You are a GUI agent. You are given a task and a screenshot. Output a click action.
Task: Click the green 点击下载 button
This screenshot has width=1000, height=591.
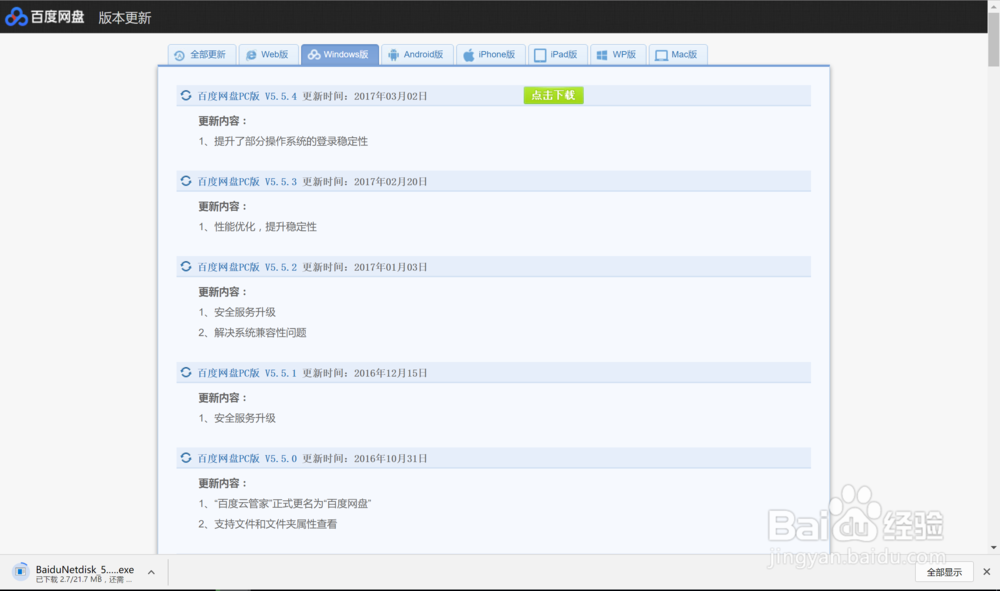[x=554, y=95]
